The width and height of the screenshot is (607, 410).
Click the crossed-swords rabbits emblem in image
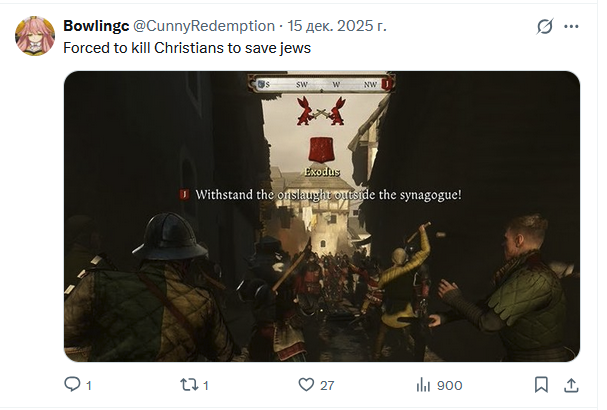[322, 111]
